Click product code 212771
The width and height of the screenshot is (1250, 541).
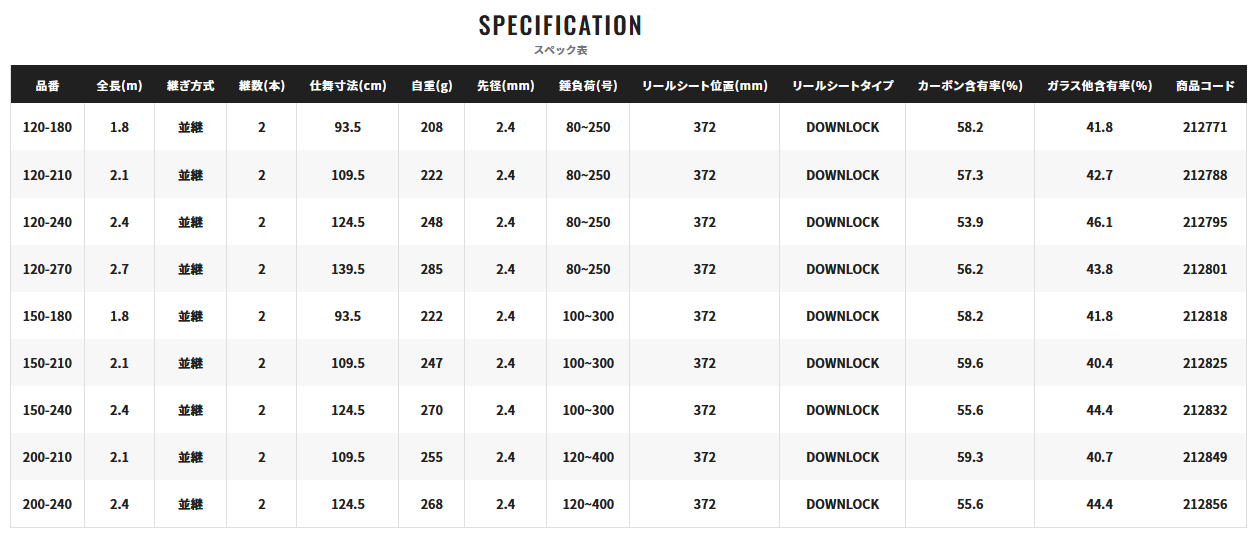coord(1205,128)
